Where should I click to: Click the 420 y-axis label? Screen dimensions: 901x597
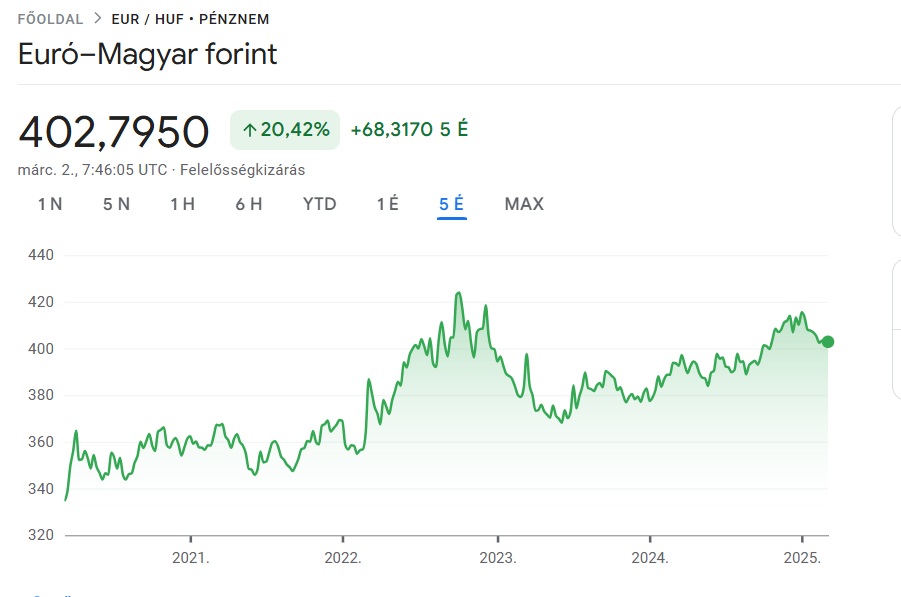[41, 302]
